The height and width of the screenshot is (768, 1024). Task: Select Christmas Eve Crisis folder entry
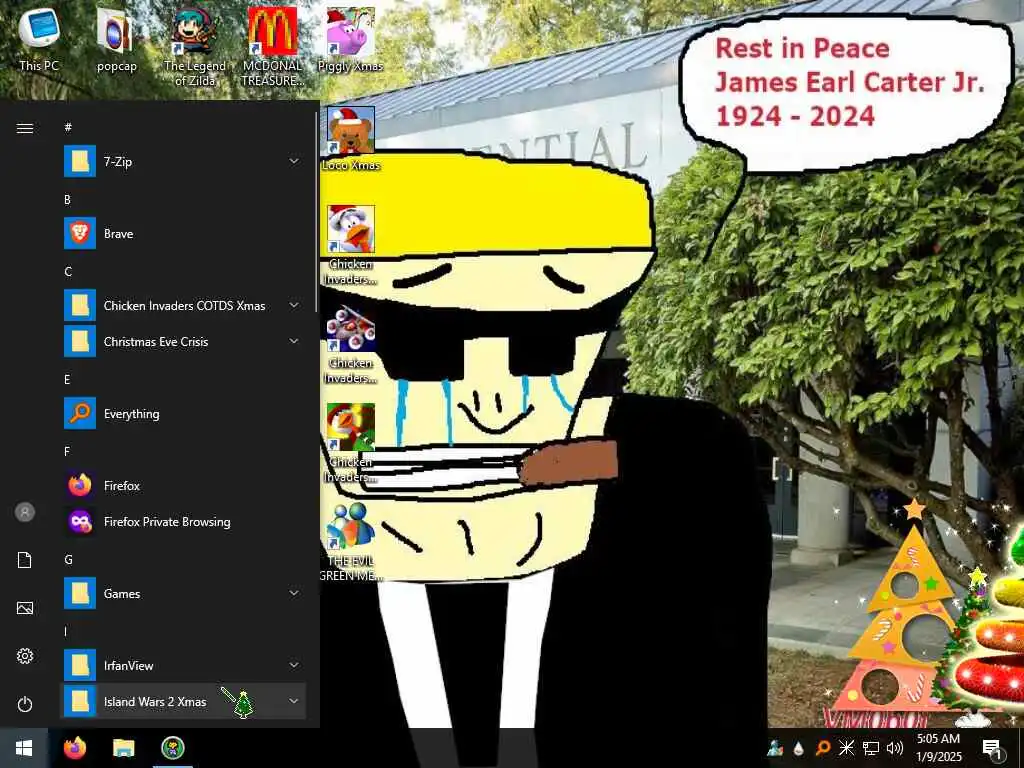[x=183, y=342]
